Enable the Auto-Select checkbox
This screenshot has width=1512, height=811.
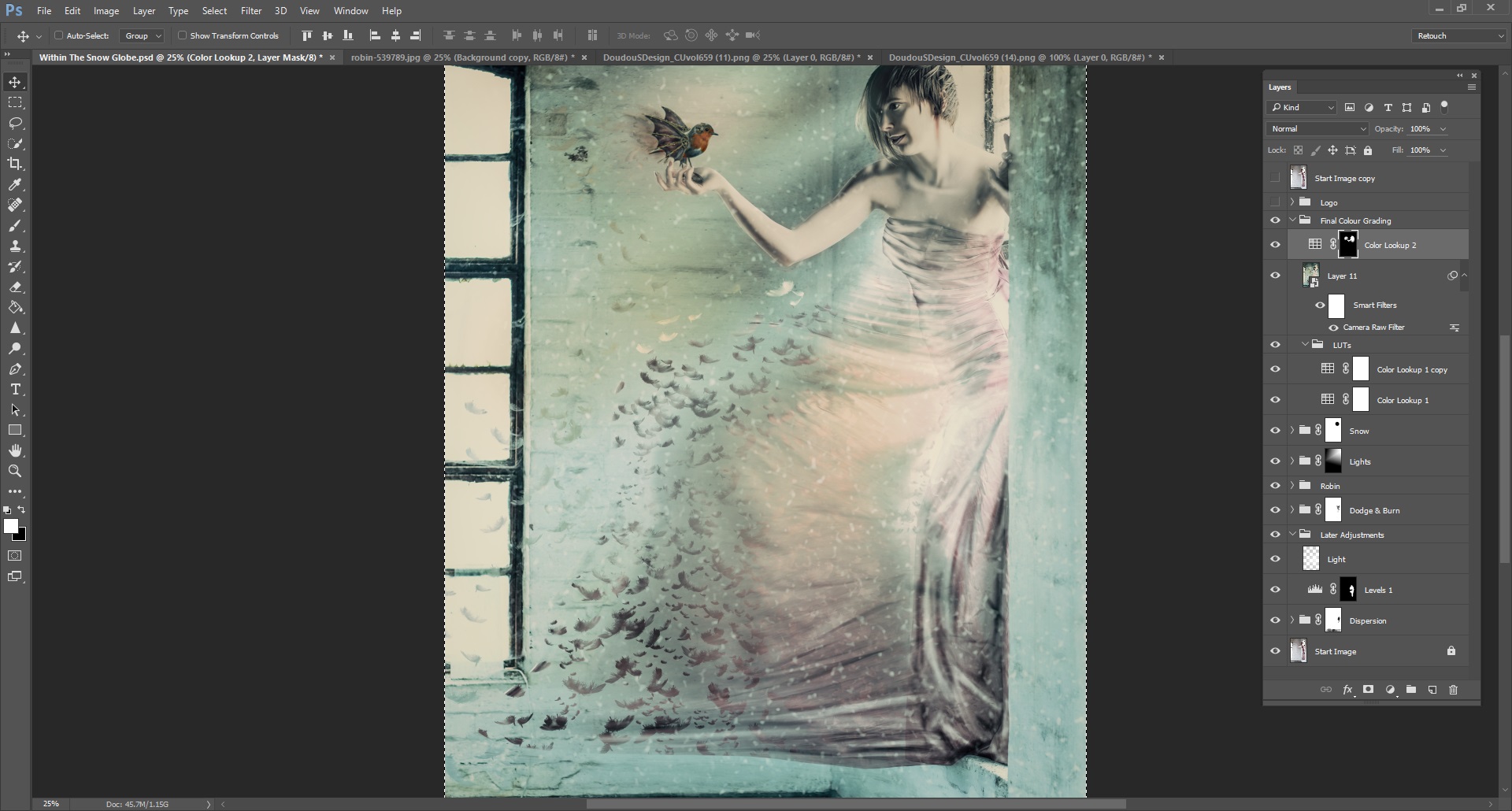point(60,35)
